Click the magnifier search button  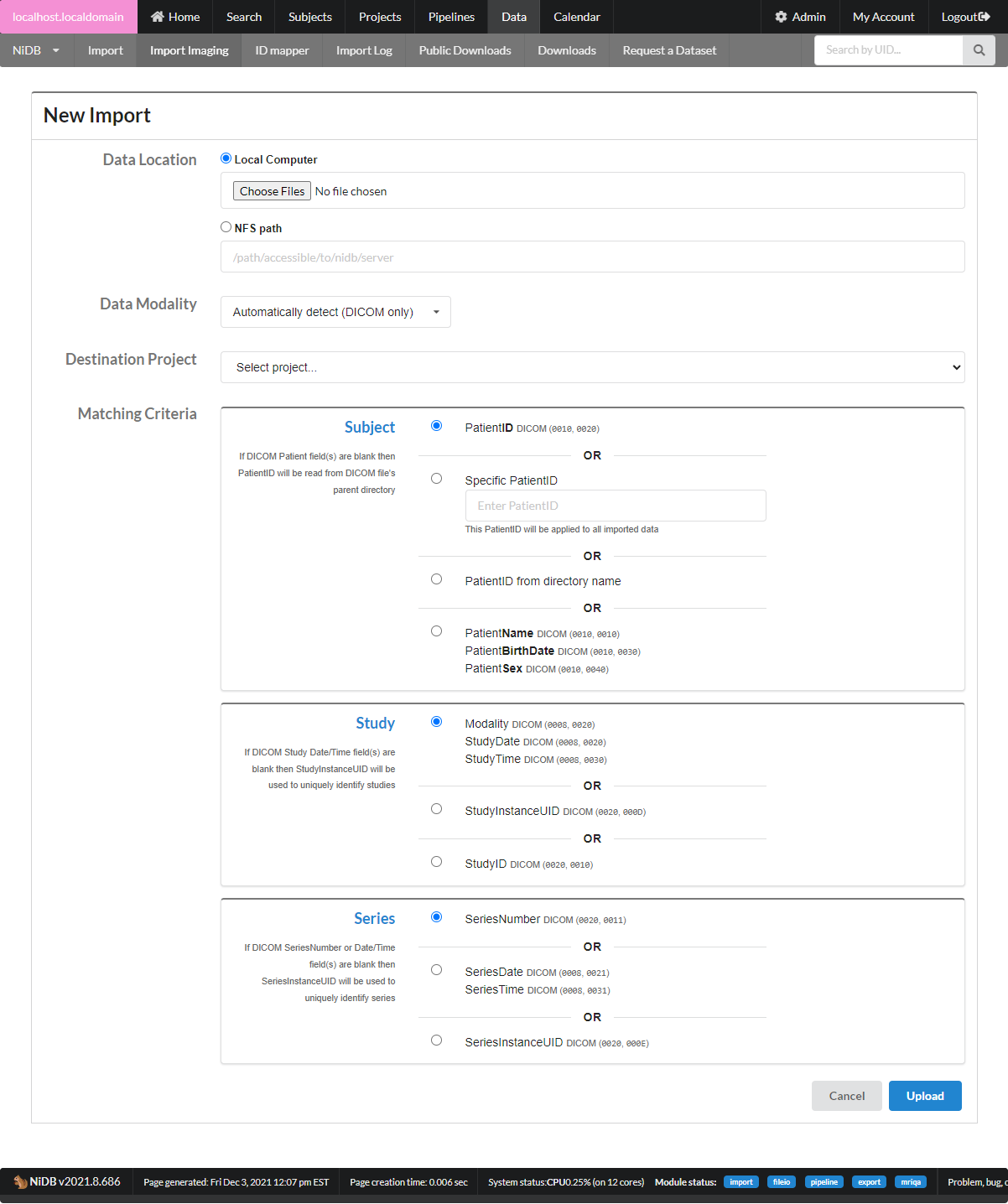pyautogui.click(x=979, y=50)
